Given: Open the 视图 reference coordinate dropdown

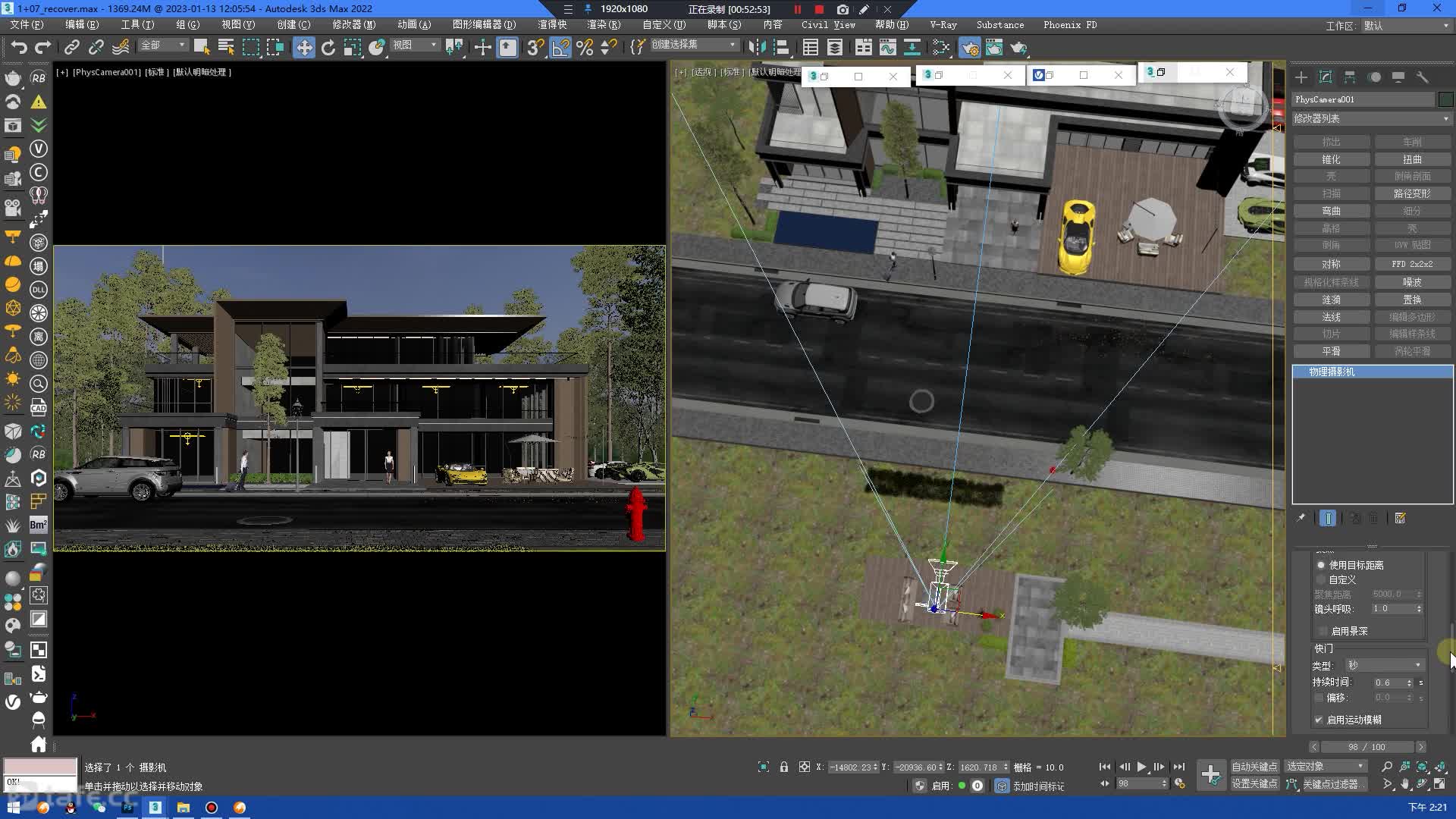Looking at the screenshot, I should pyautogui.click(x=415, y=45).
